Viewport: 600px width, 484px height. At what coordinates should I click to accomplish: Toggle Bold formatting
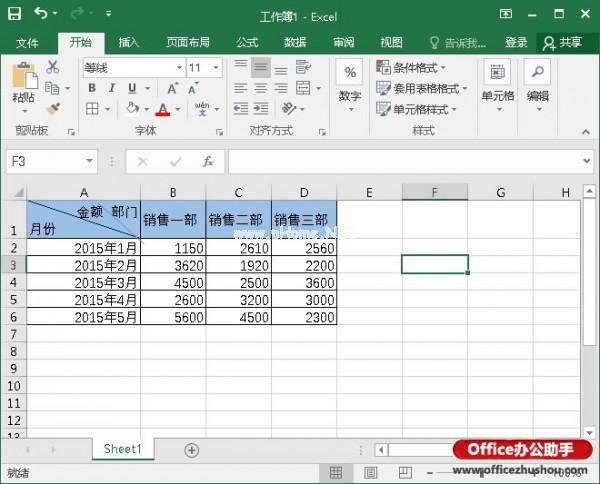click(91, 88)
